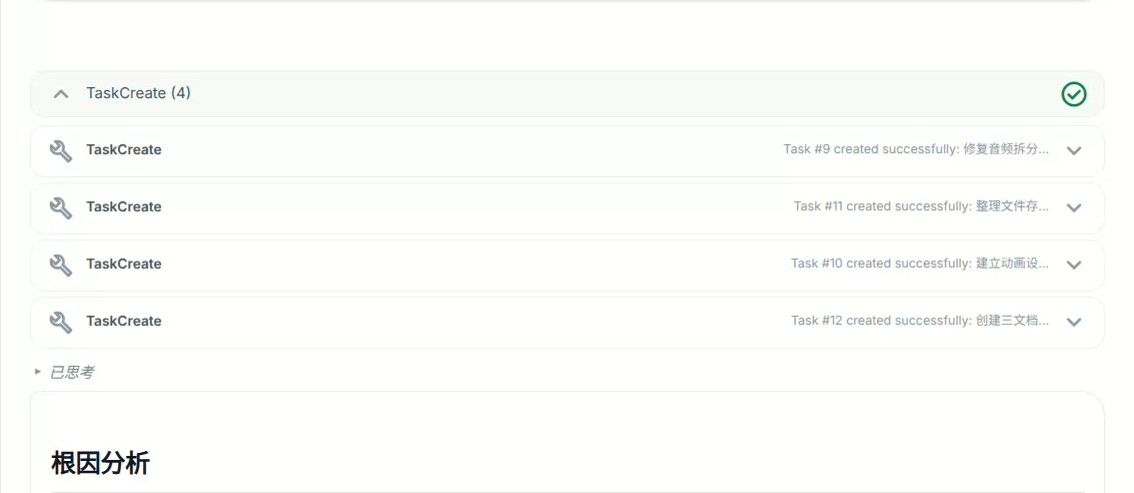Collapse the TaskCreate (4) group chevron
This screenshot has height=493, width=1134.
pyautogui.click(x=61, y=94)
